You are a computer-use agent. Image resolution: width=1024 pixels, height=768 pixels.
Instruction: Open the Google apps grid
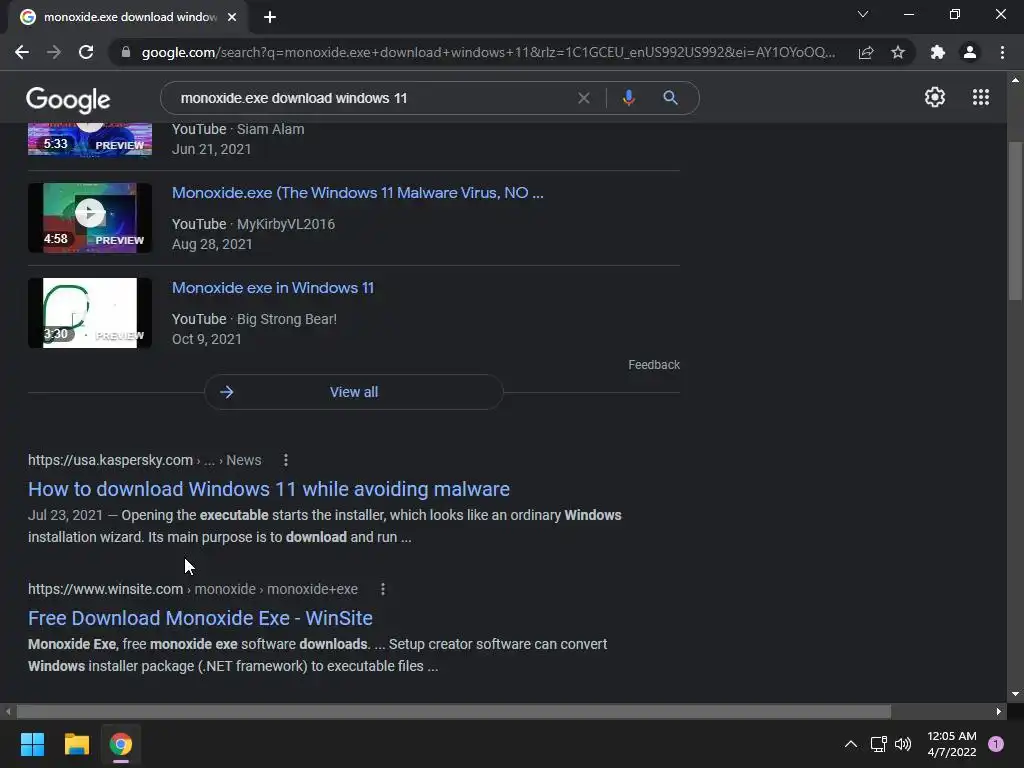[x=980, y=97]
